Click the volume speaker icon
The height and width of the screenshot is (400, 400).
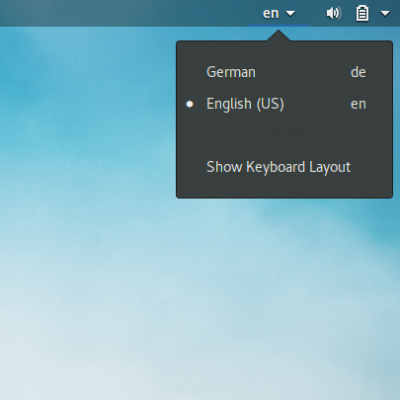(x=334, y=13)
